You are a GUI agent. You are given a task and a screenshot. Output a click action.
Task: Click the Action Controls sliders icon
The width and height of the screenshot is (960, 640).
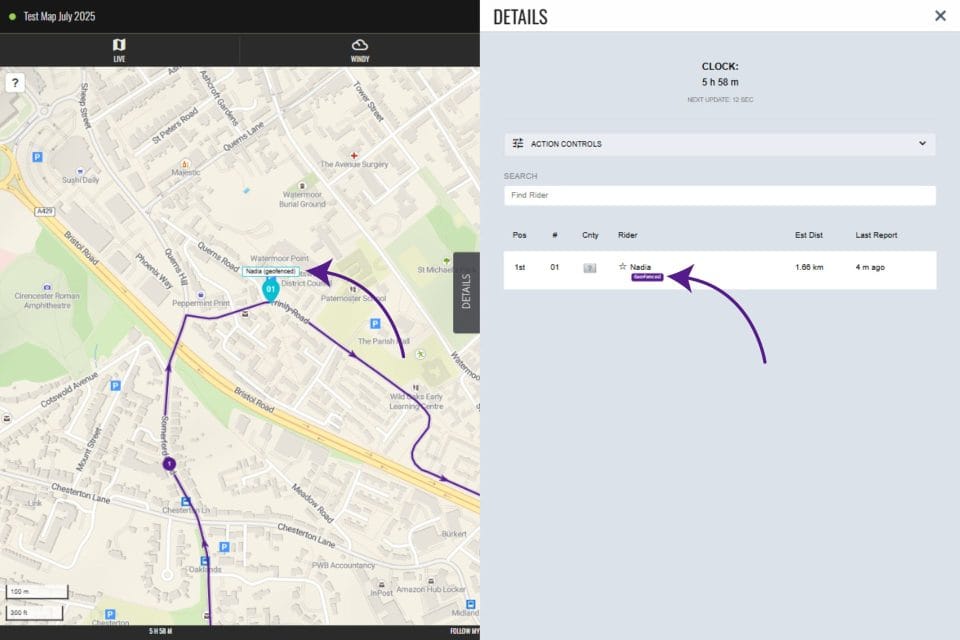[518, 144]
